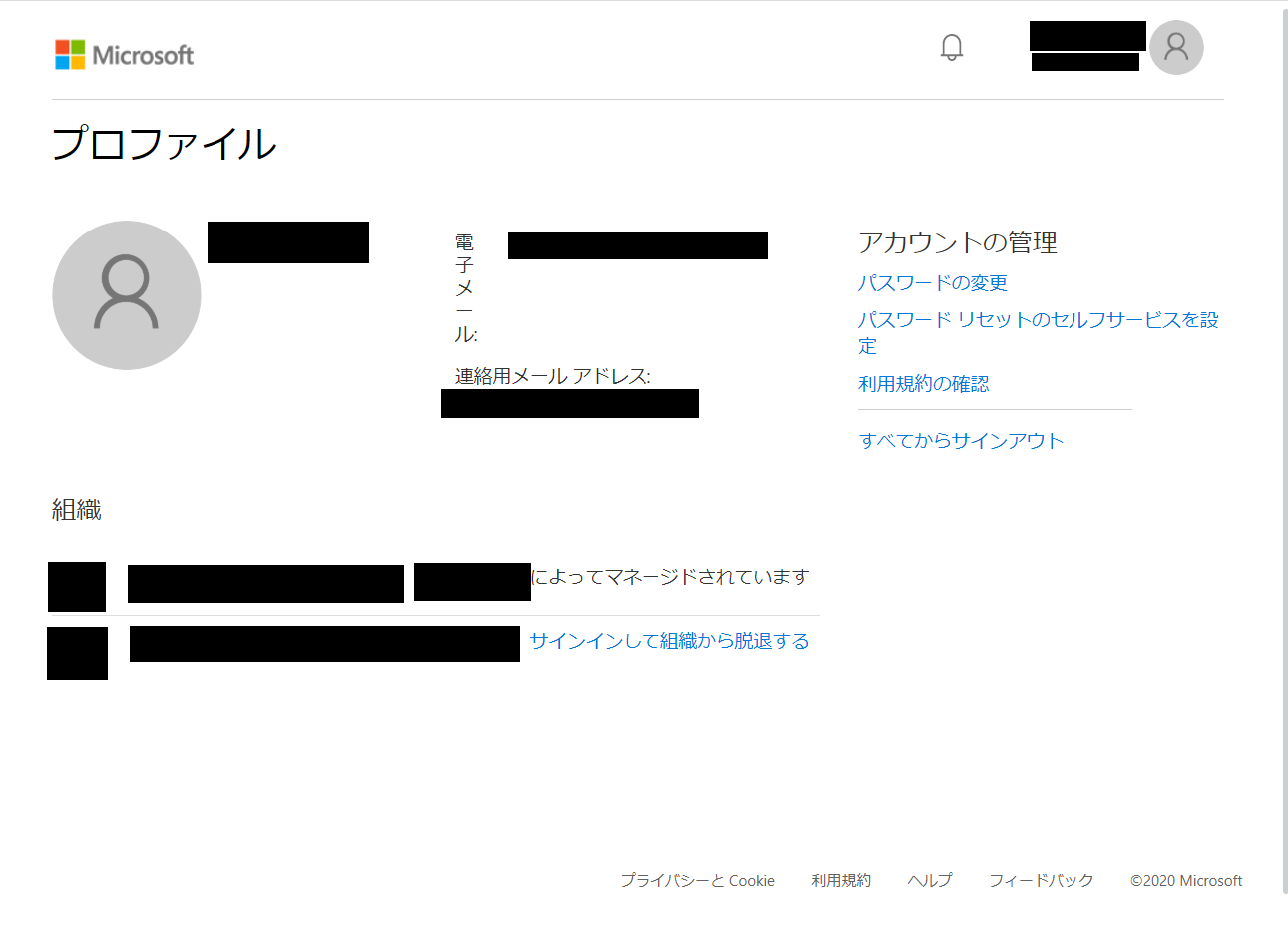Screen dimensions: 1288x926
Task: Click サインインして組織から脱退する link
Action: point(669,641)
